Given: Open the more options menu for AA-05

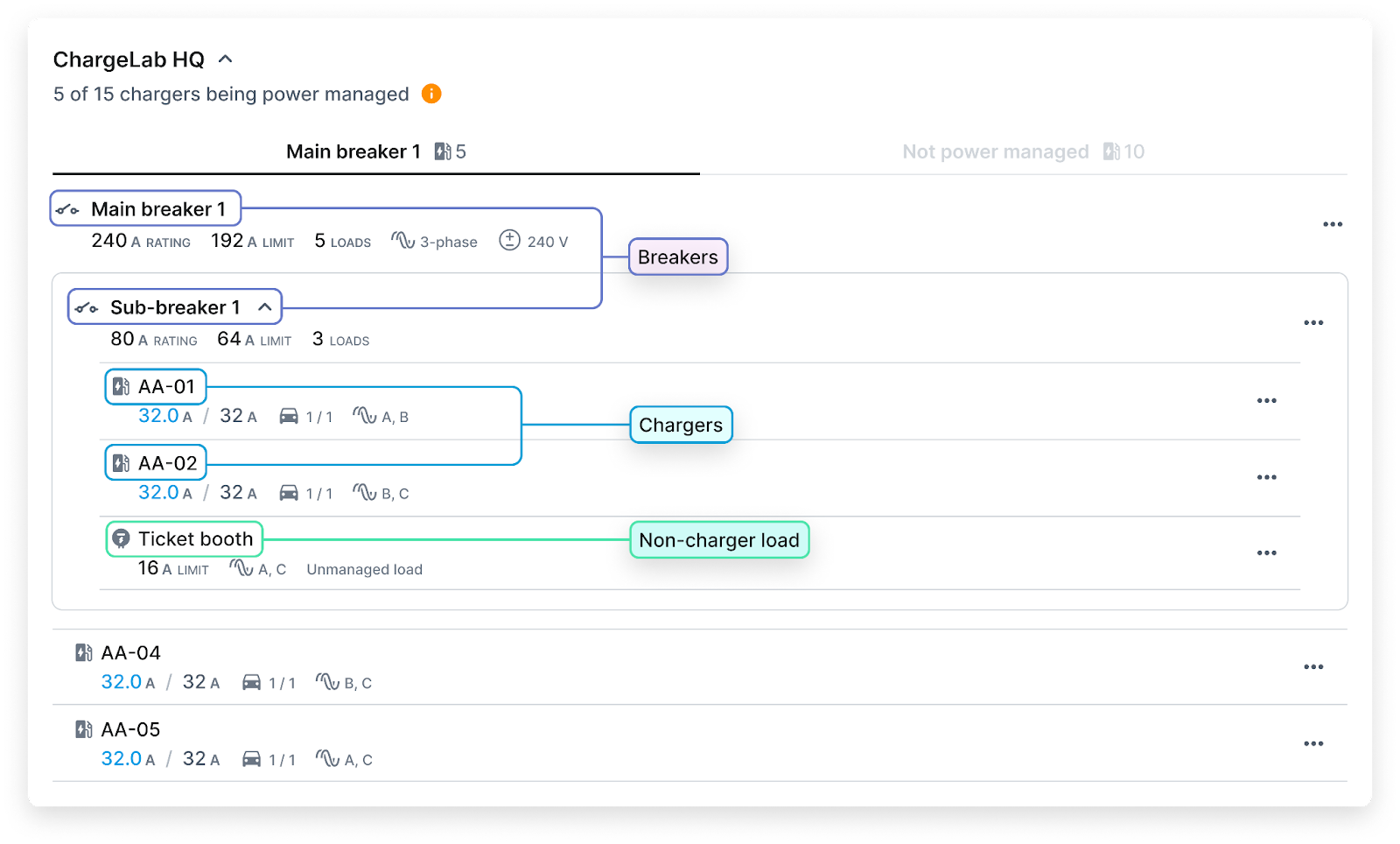Looking at the screenshot, I should 1313,744.
